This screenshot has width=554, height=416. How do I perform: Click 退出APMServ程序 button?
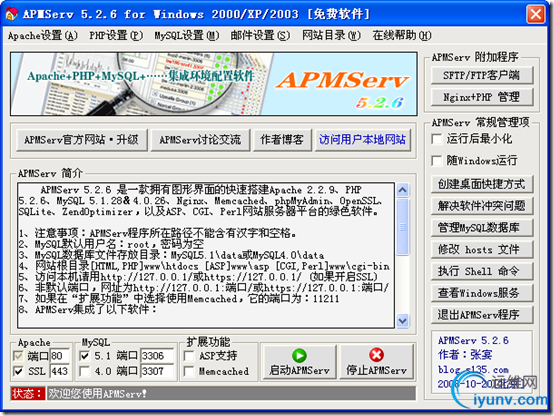(x=482, y=315)
